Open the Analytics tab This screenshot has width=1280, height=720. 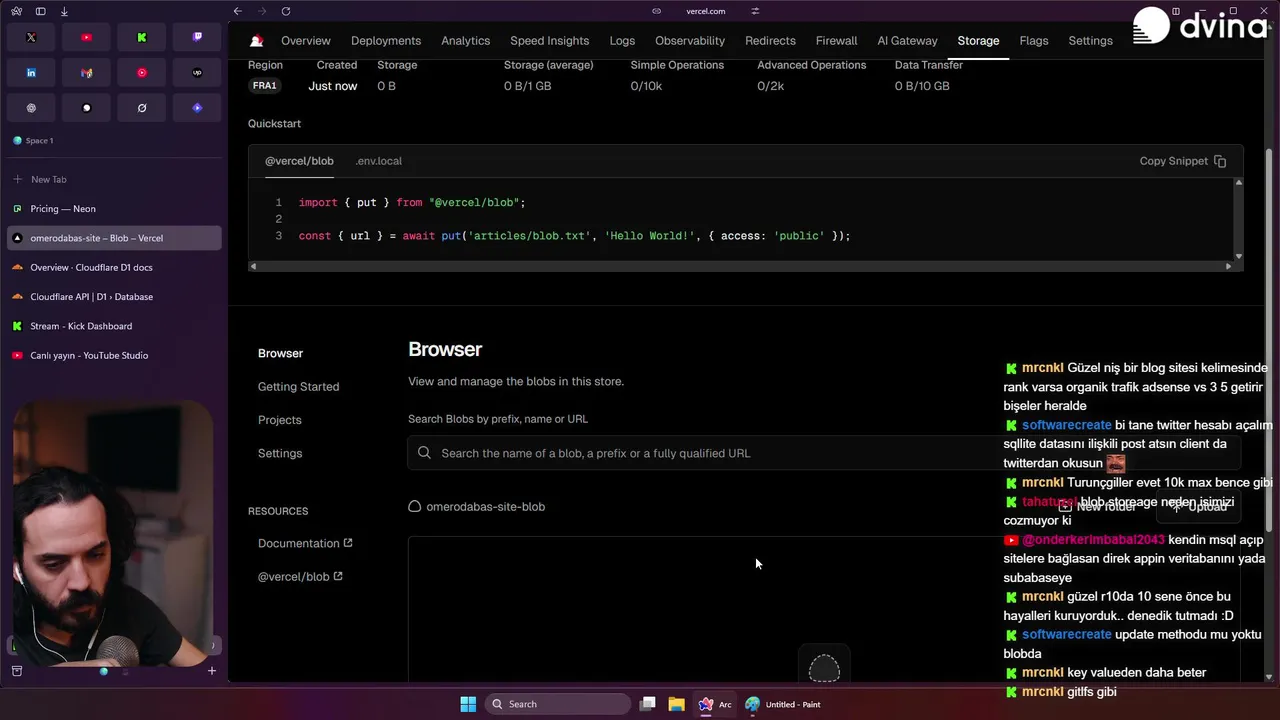point(466,41)
